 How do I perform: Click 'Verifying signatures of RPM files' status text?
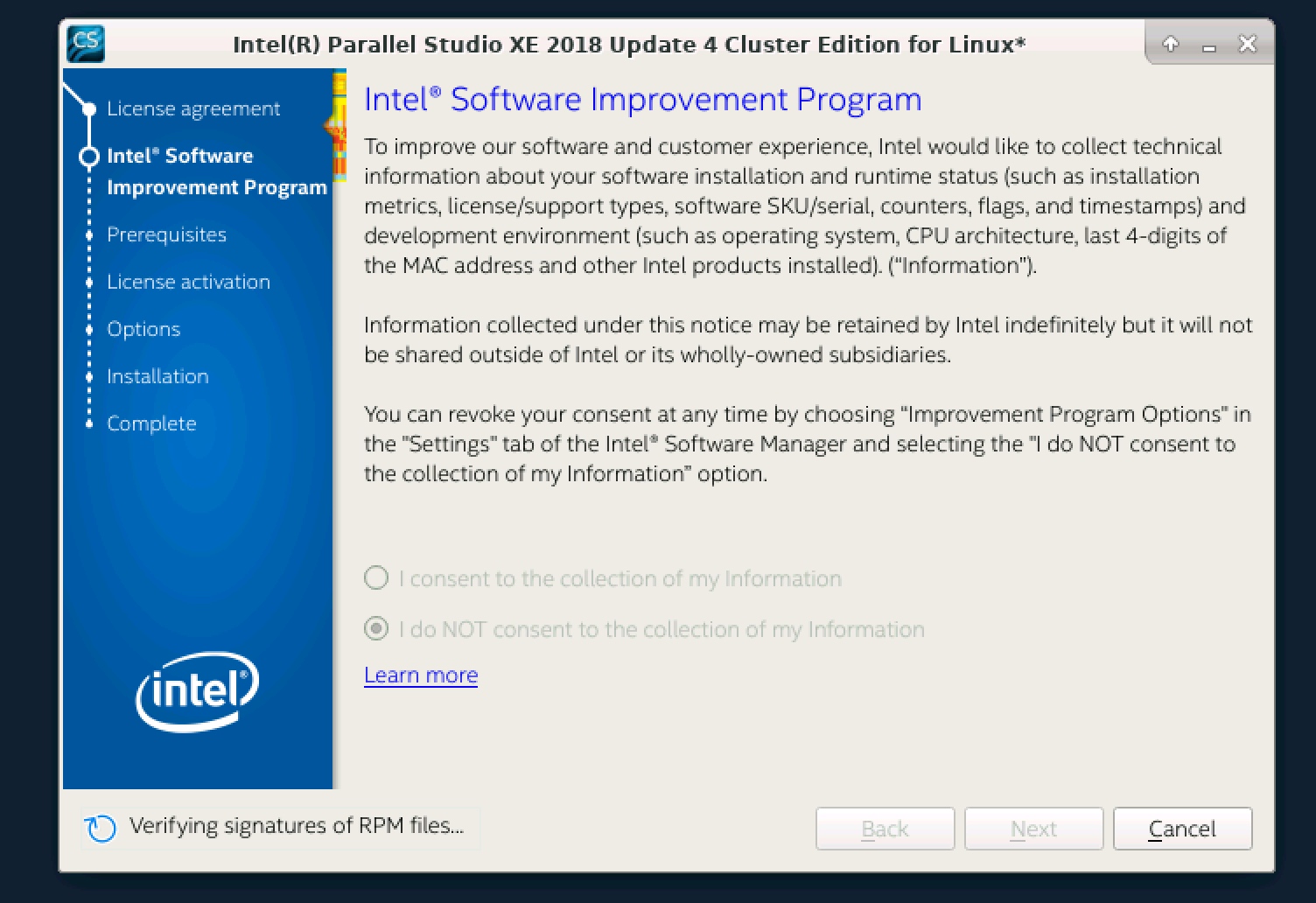(x=297, y=826)
